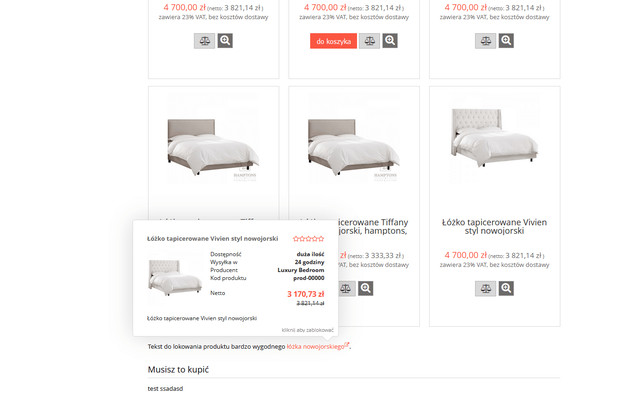Open quick view magnifier in Vivien bed card
Image resolution: width=640 pixels, height=402 pixels.
(506, 289)
